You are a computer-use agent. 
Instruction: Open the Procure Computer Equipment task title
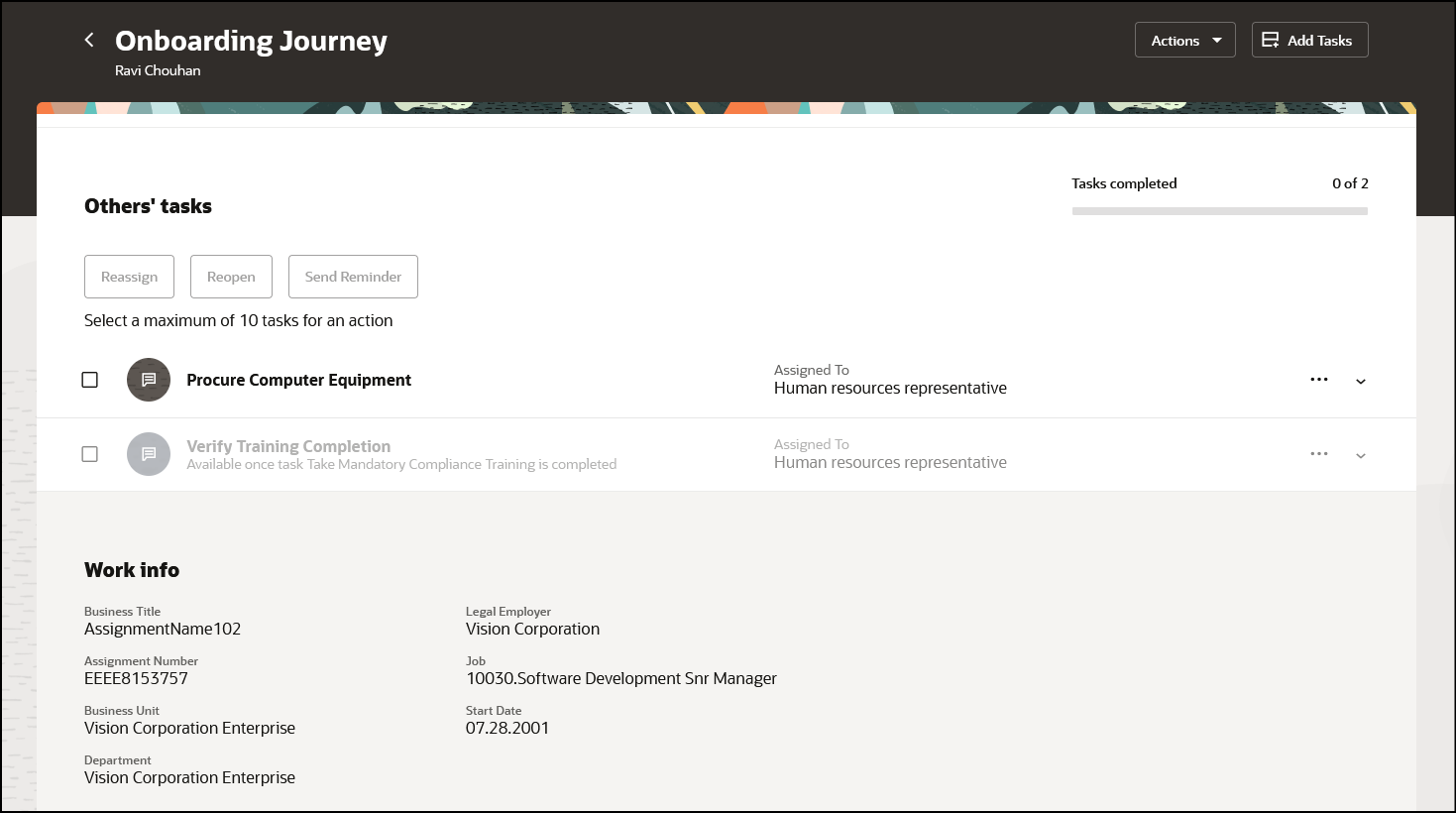298,380
